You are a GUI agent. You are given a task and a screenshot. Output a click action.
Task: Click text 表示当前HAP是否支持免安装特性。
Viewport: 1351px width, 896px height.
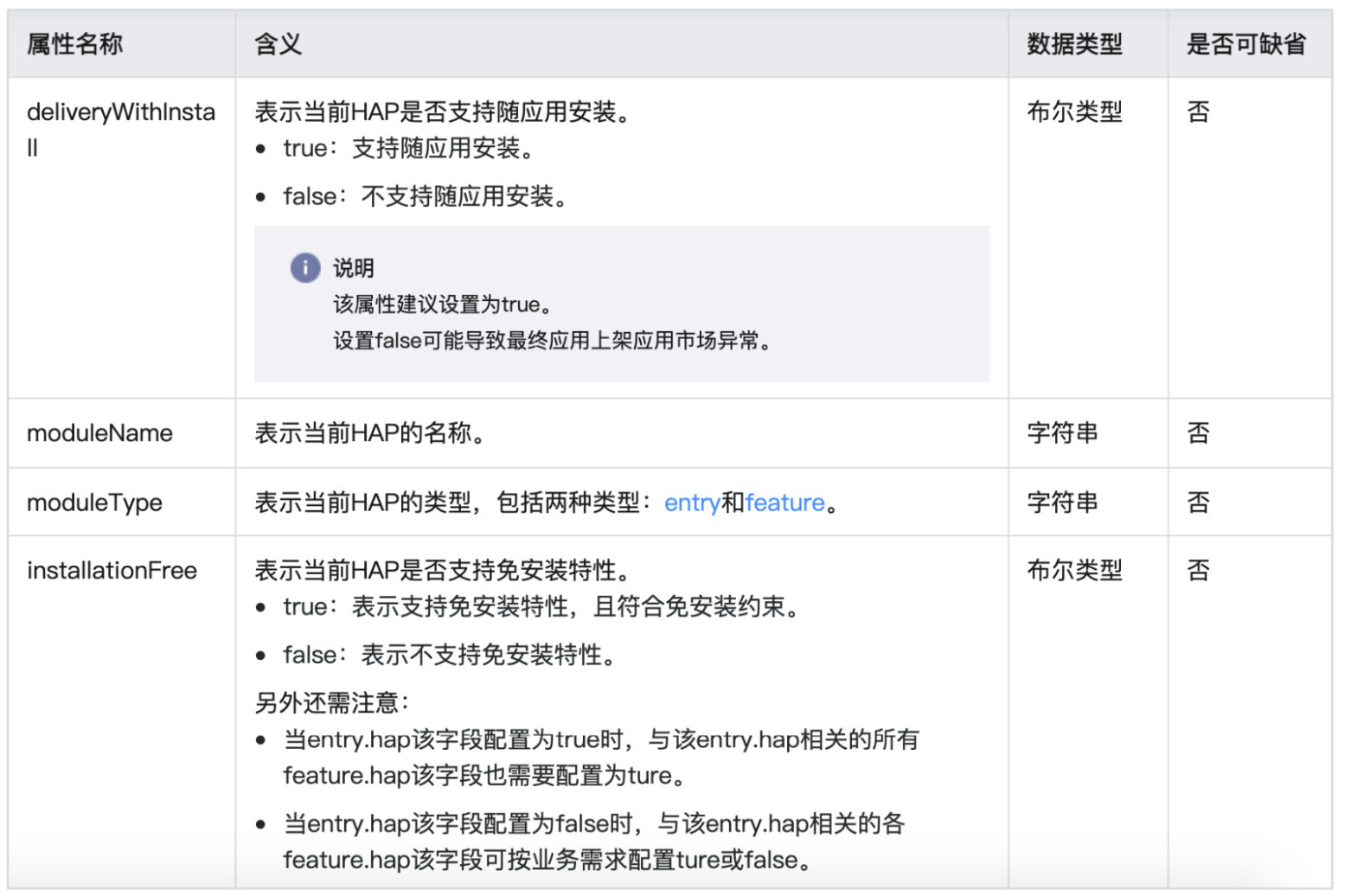442,571
